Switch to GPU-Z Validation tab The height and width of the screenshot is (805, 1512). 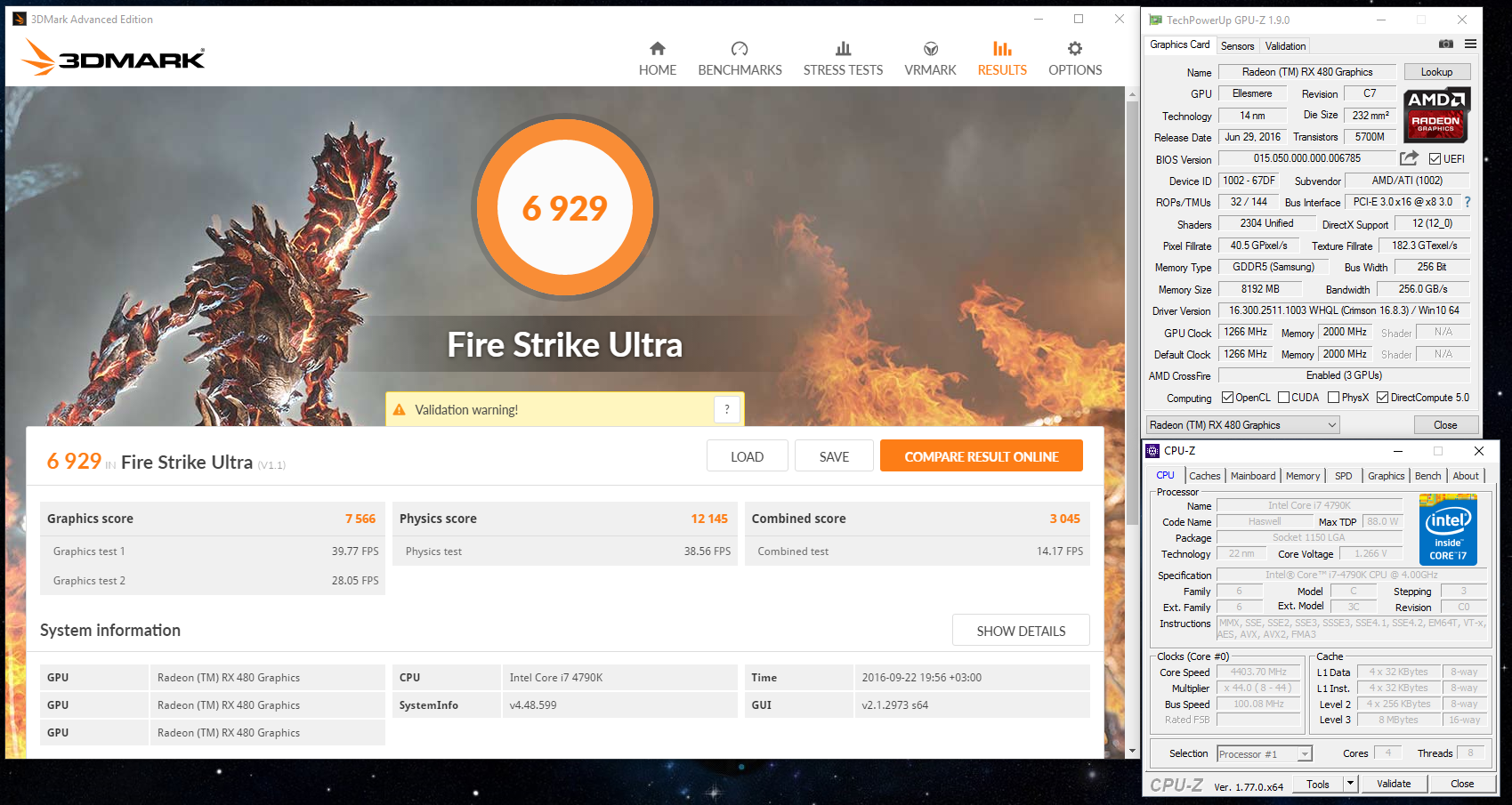1285,46
